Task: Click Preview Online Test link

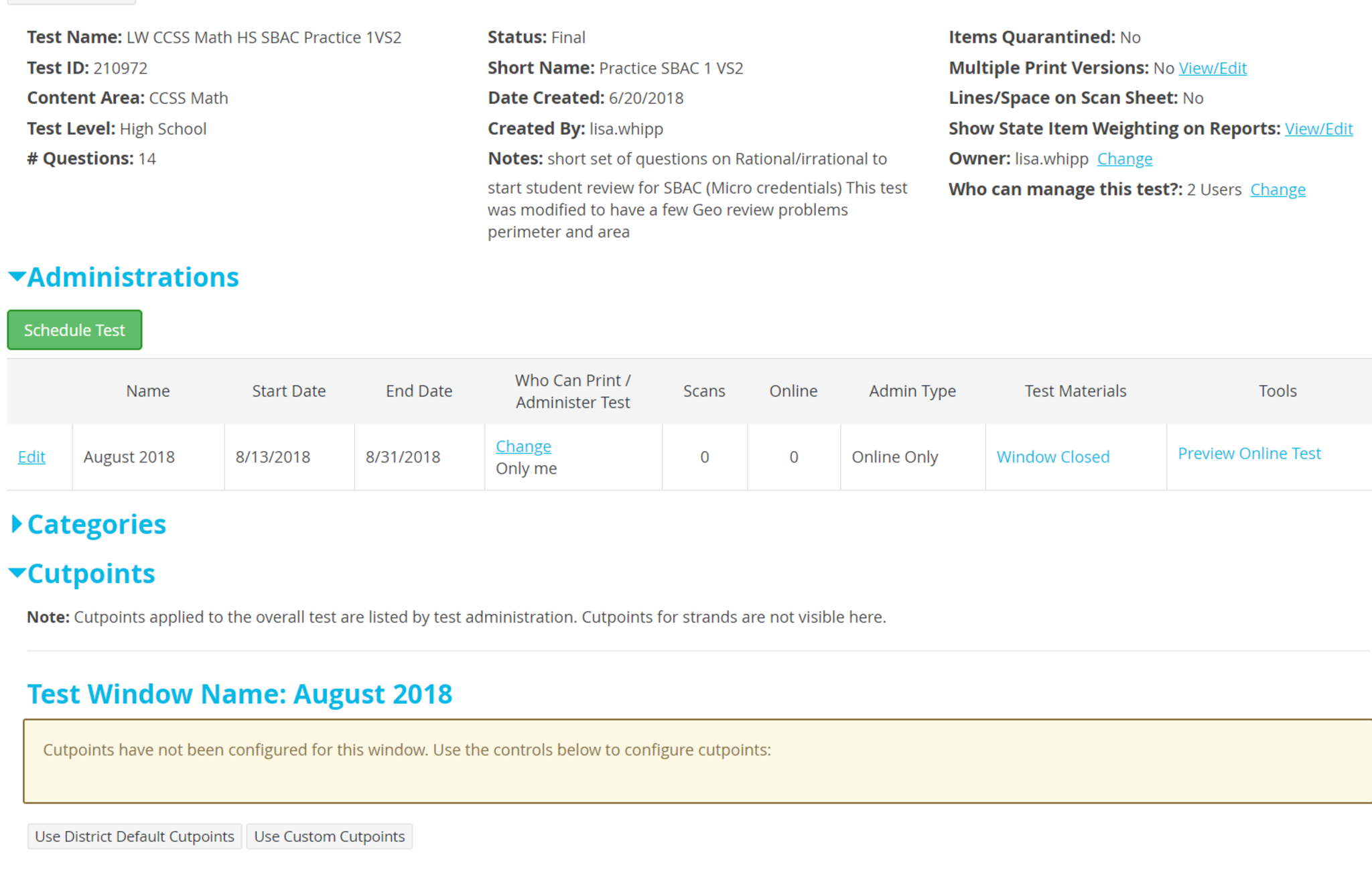Action: coord(1249,454)
